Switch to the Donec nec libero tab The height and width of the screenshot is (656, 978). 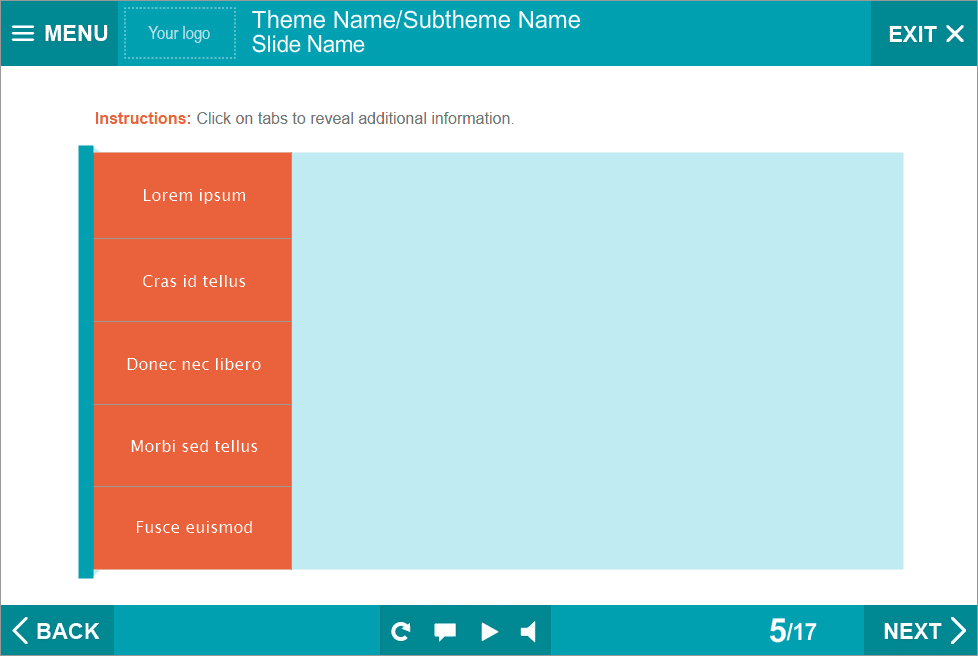193,364
